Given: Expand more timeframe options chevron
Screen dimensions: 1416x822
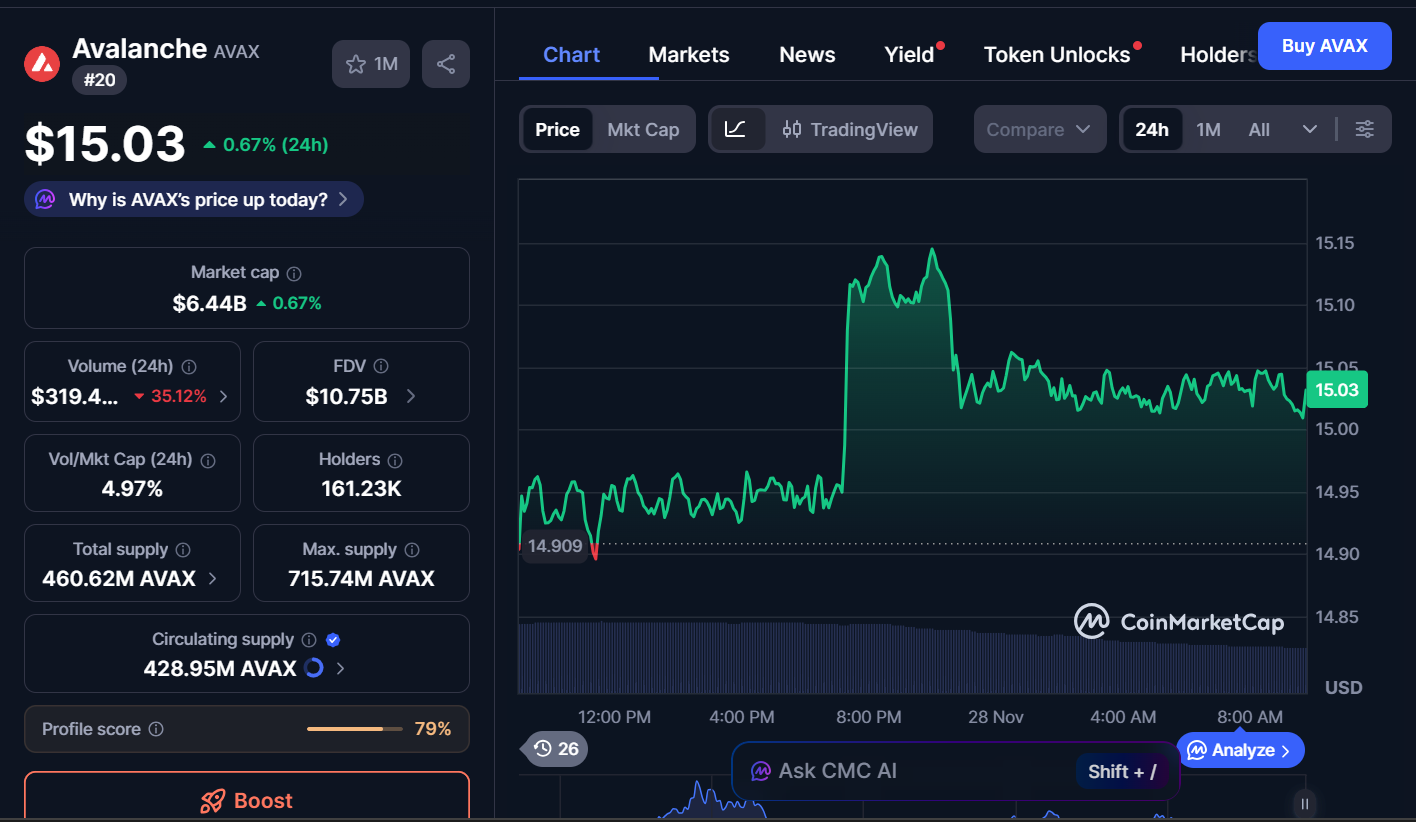Looking at the screenshot, I should pos(1309,129).
